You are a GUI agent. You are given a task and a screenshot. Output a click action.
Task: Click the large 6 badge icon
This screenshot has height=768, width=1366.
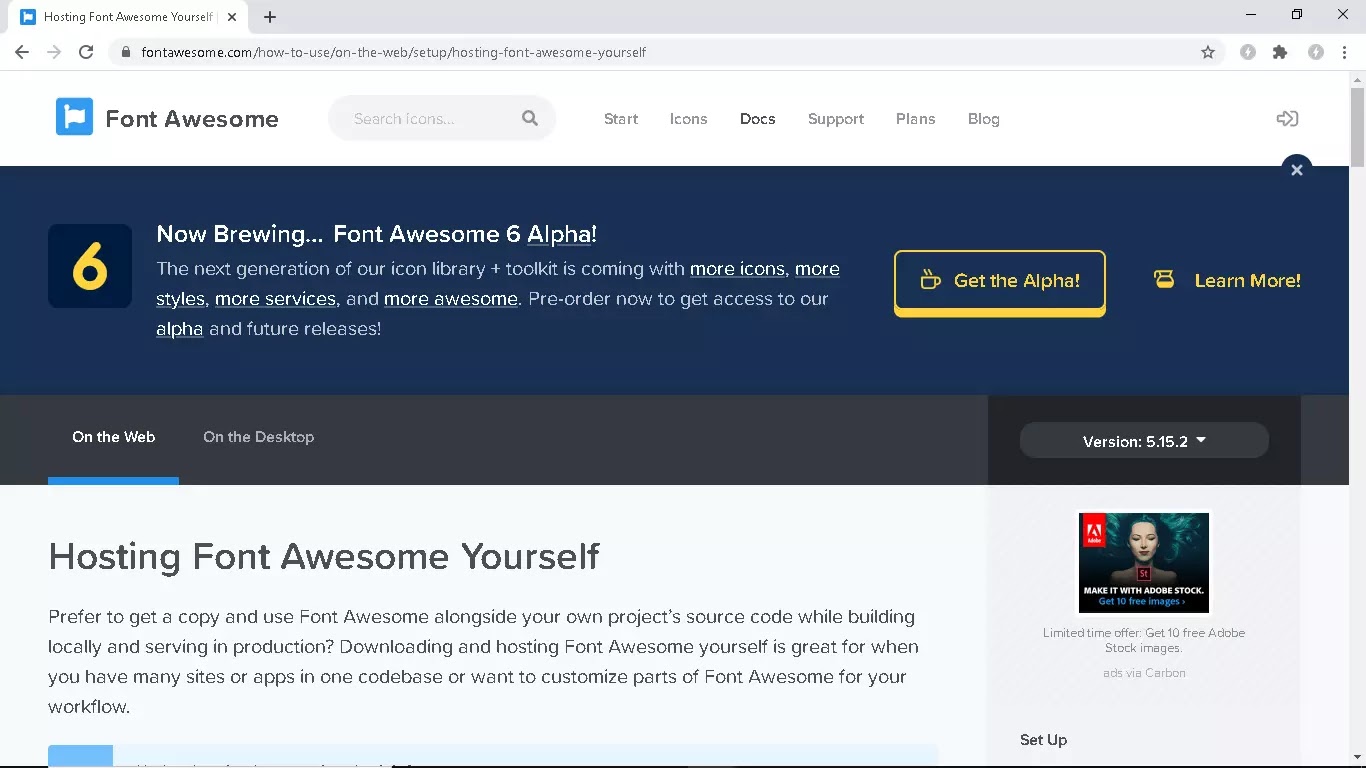click(90, 266)
